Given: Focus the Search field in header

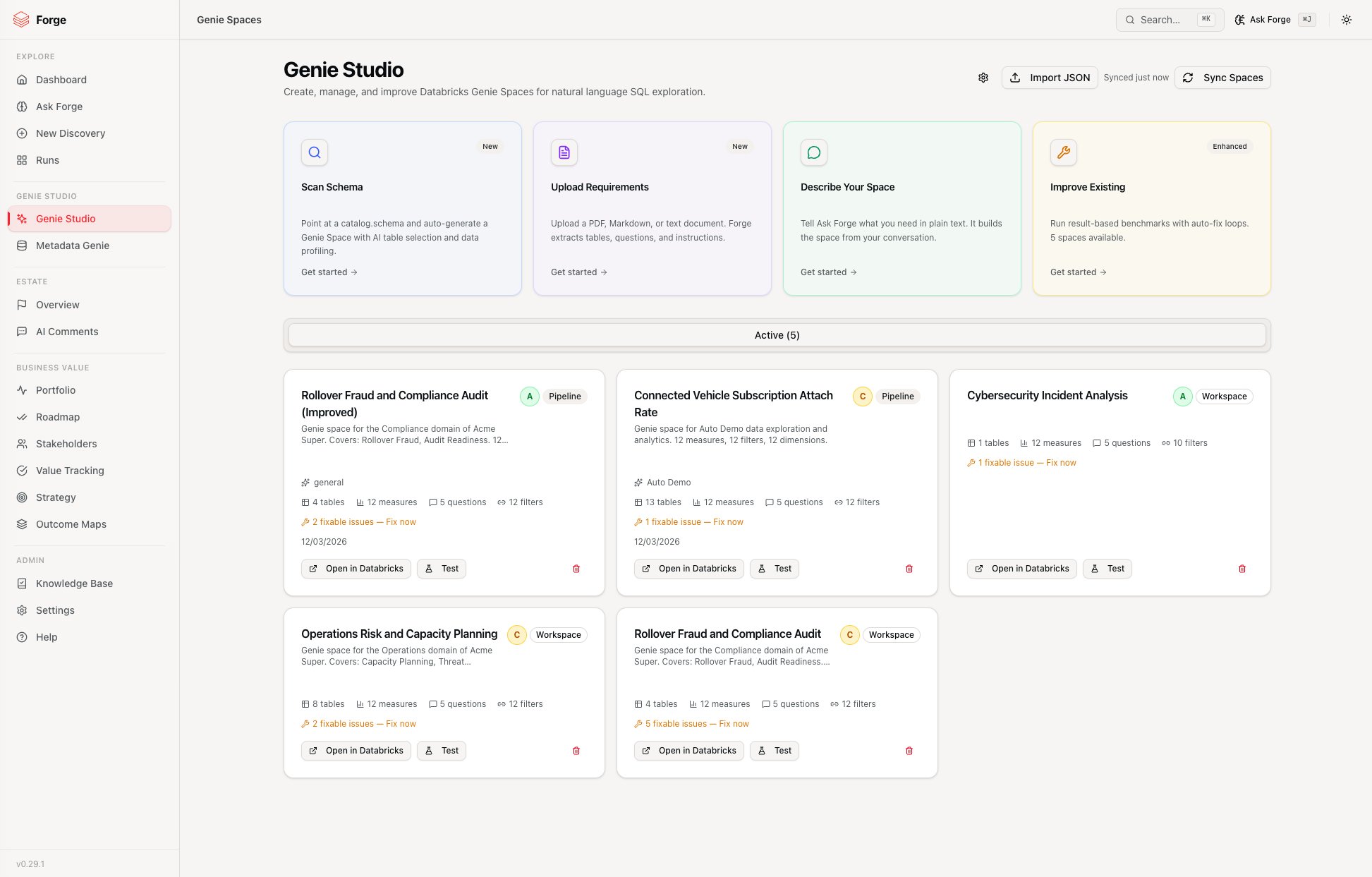Looking at the screenshot, I should tap(1170, 20).
